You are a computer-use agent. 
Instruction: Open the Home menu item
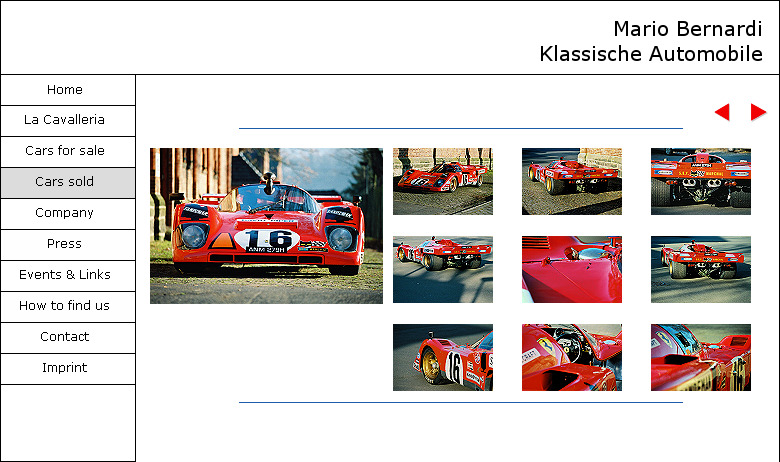pyautogui.click(x=68, y=90)
